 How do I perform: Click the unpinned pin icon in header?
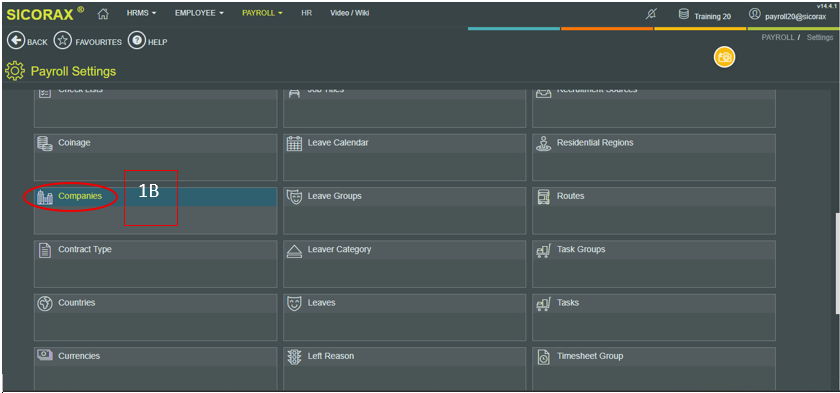click(650, 15)
